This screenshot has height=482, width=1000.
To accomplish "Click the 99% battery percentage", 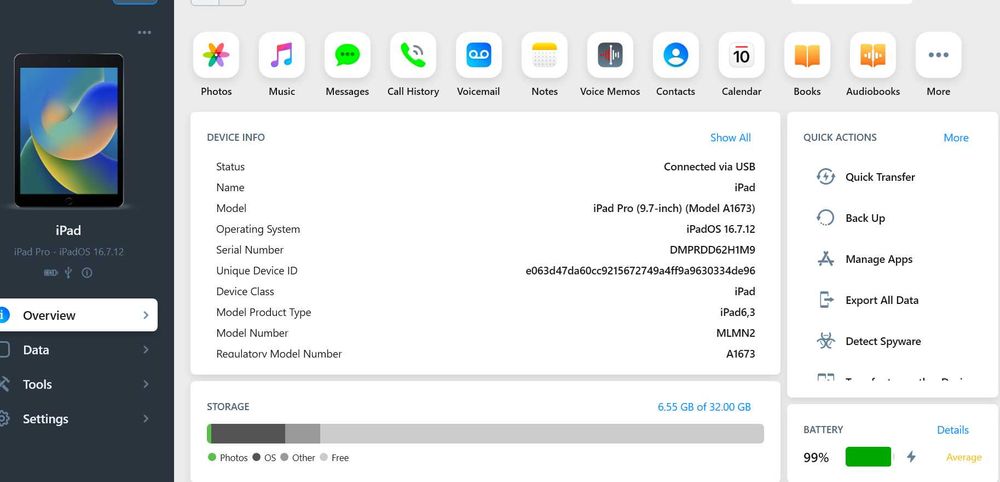I will pyautogui.click(x=816, y=457).
